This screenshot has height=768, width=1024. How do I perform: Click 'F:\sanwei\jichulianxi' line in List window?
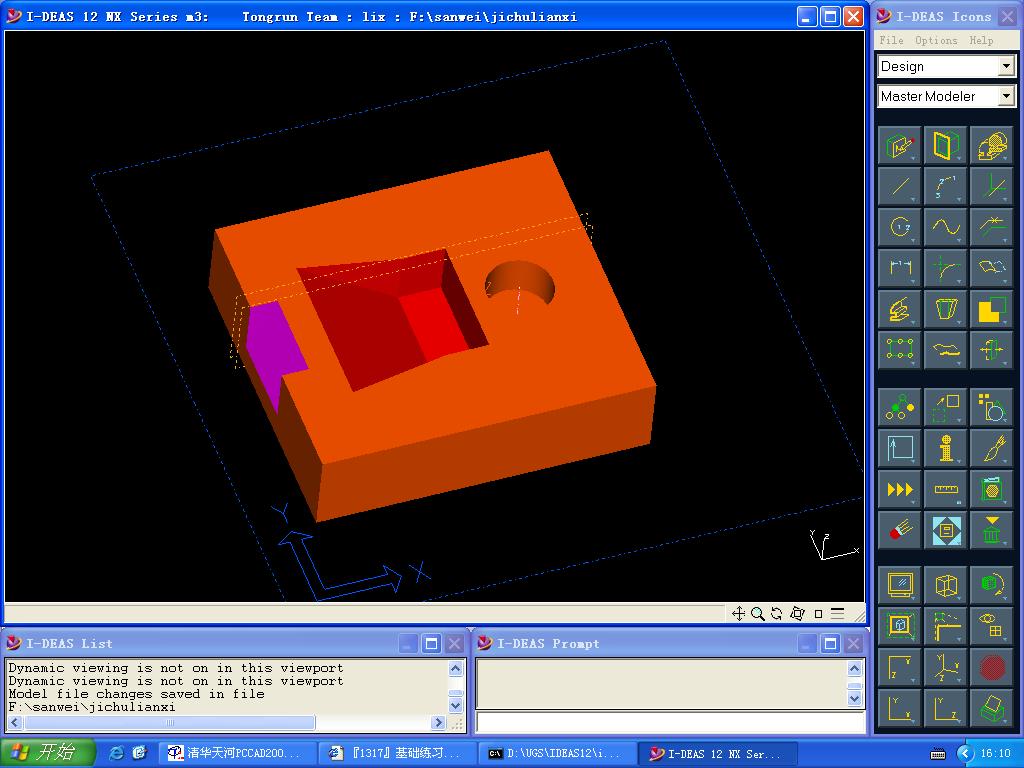92,707
